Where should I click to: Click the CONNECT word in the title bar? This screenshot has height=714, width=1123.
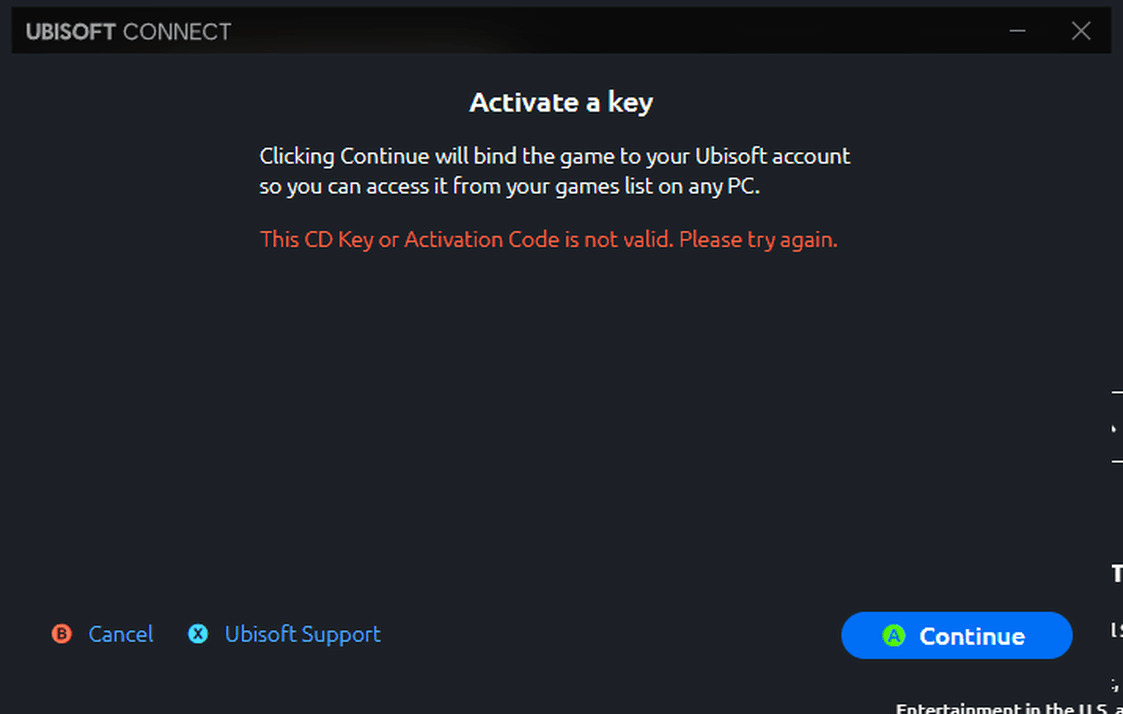177,32
